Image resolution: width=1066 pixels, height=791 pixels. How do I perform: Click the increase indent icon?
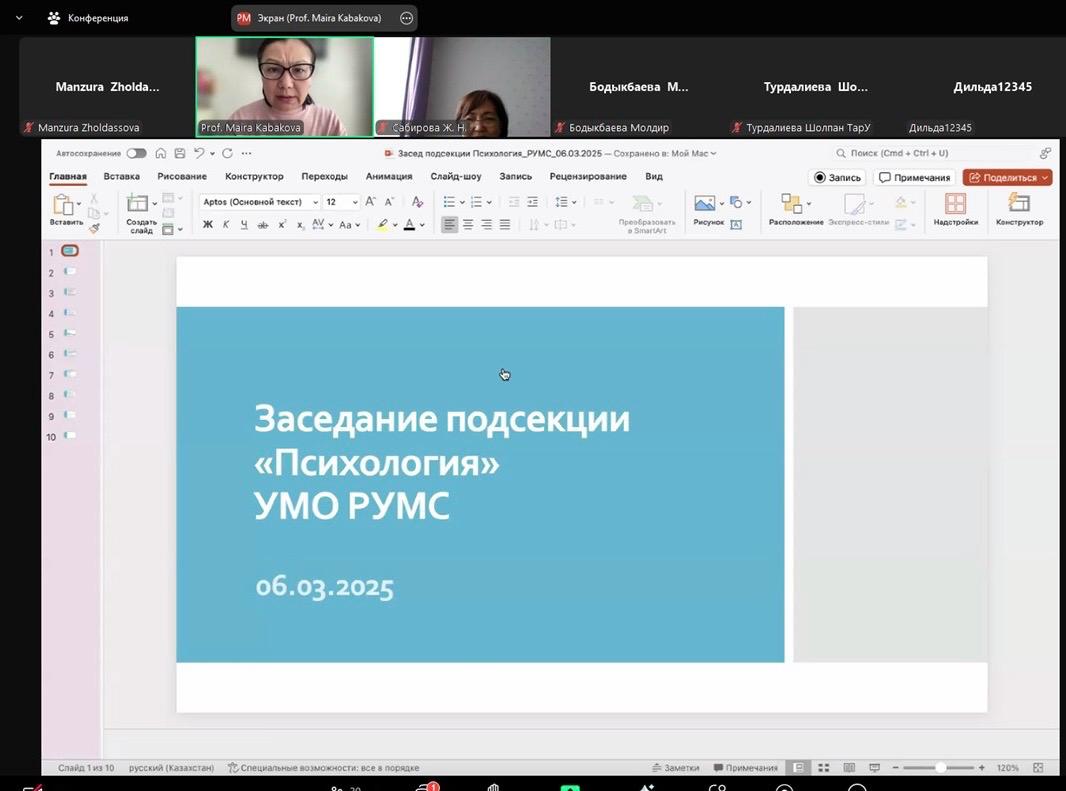(532, 202)
